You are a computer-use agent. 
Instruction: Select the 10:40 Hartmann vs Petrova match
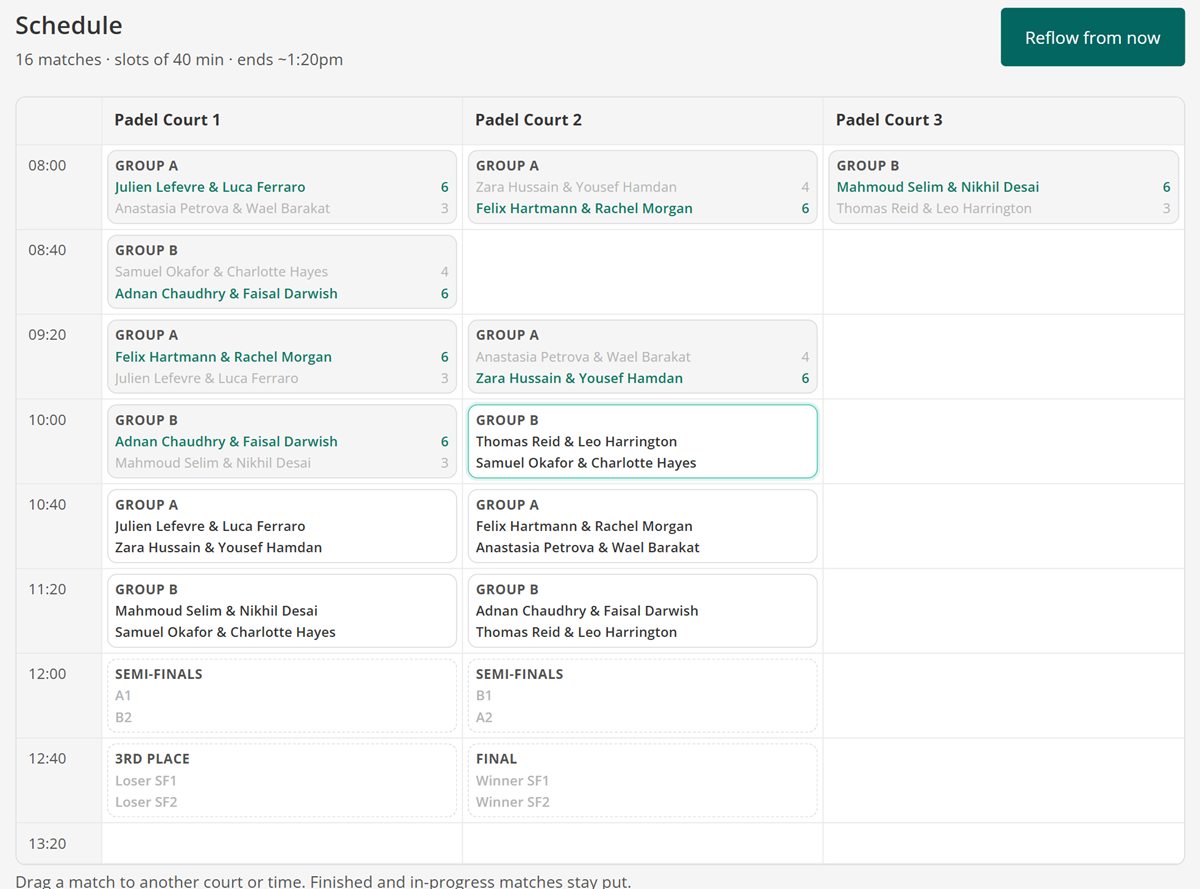[642, 526]
